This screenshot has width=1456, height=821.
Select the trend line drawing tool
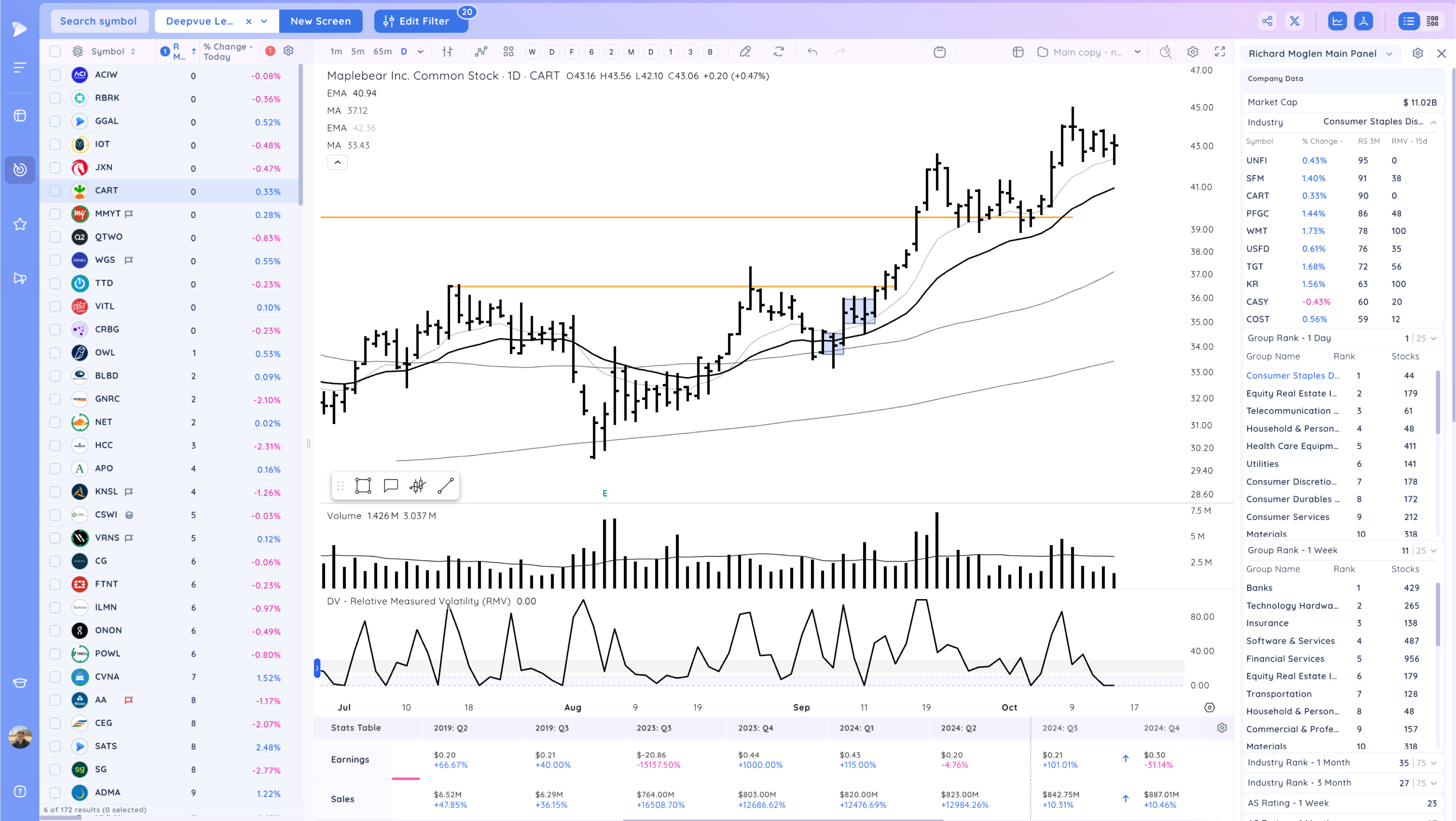tap(446, 485)
